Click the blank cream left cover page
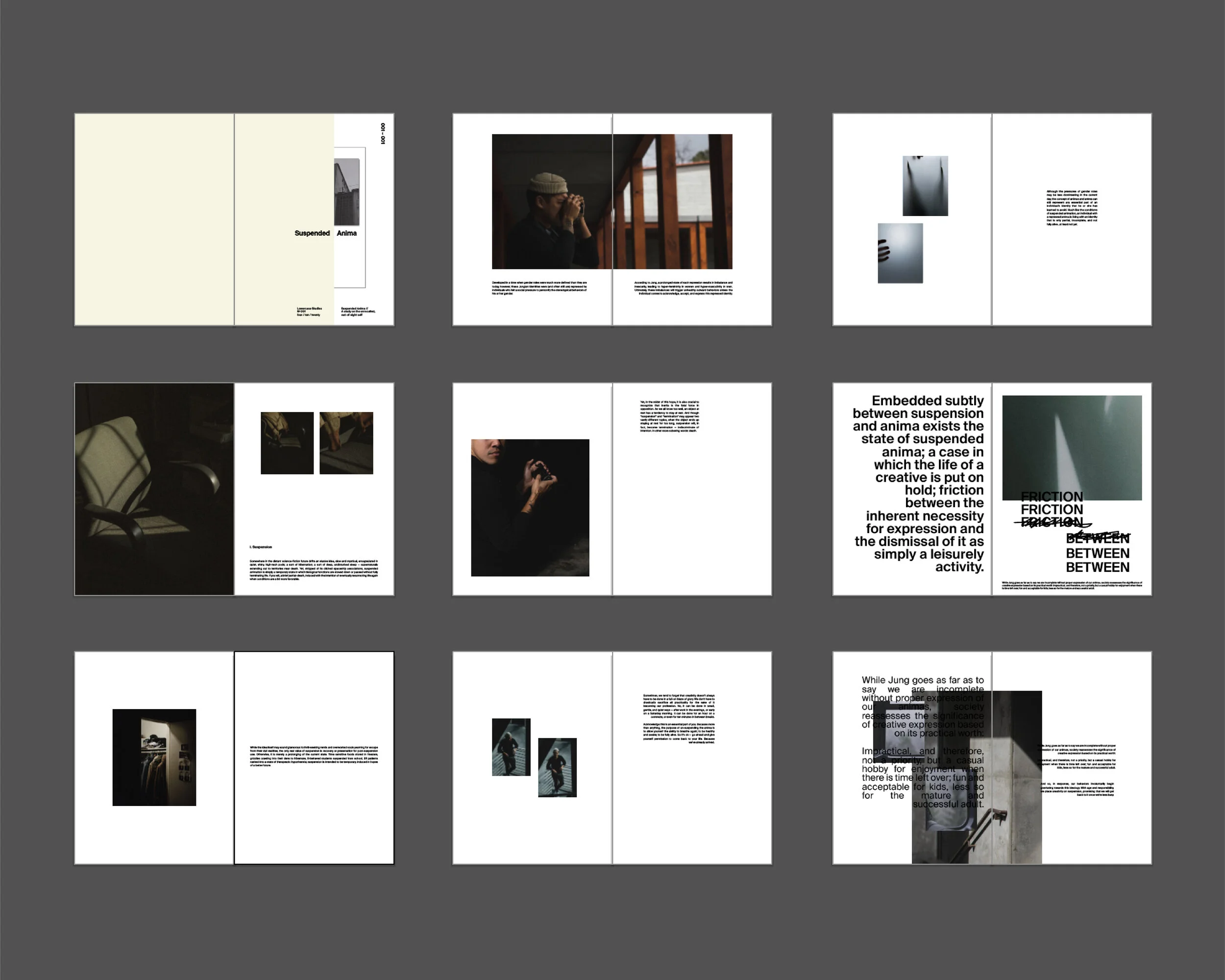Image resolution: width=1225 pixels, height=980 pixels. [153, 219]
